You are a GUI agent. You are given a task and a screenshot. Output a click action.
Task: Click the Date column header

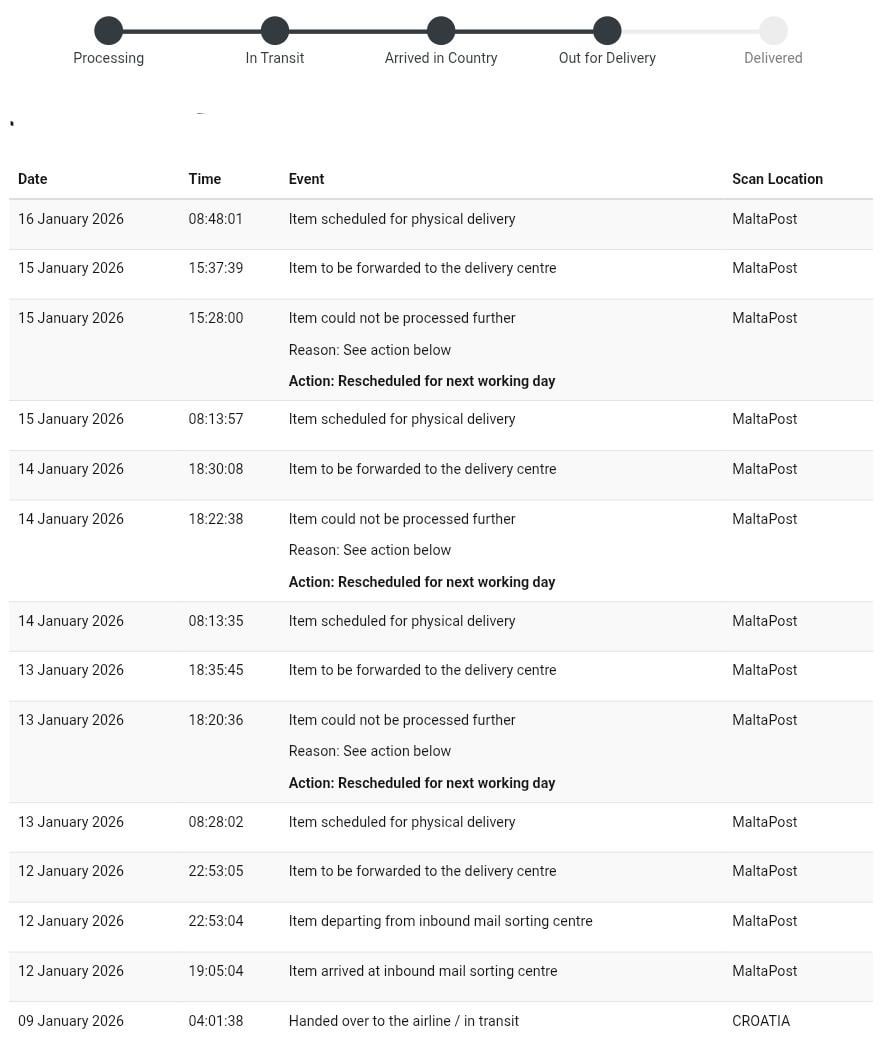pyautogui.click(x=33, y=179)
